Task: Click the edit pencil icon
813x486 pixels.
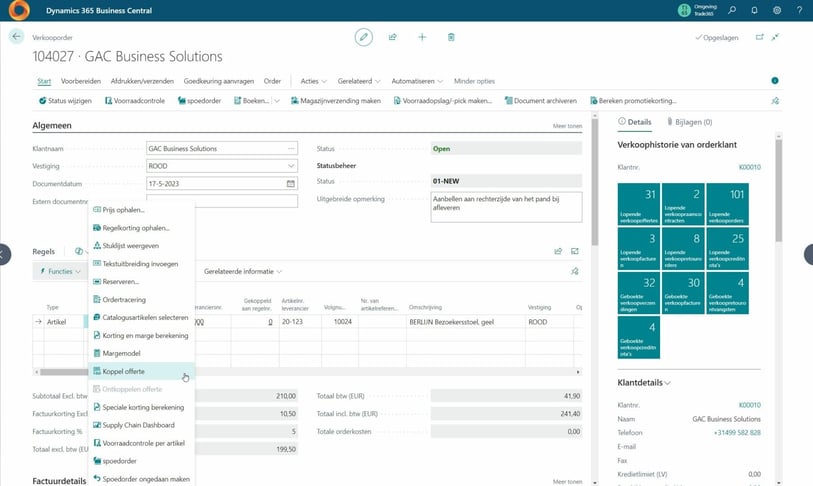Action: point(363,37)
